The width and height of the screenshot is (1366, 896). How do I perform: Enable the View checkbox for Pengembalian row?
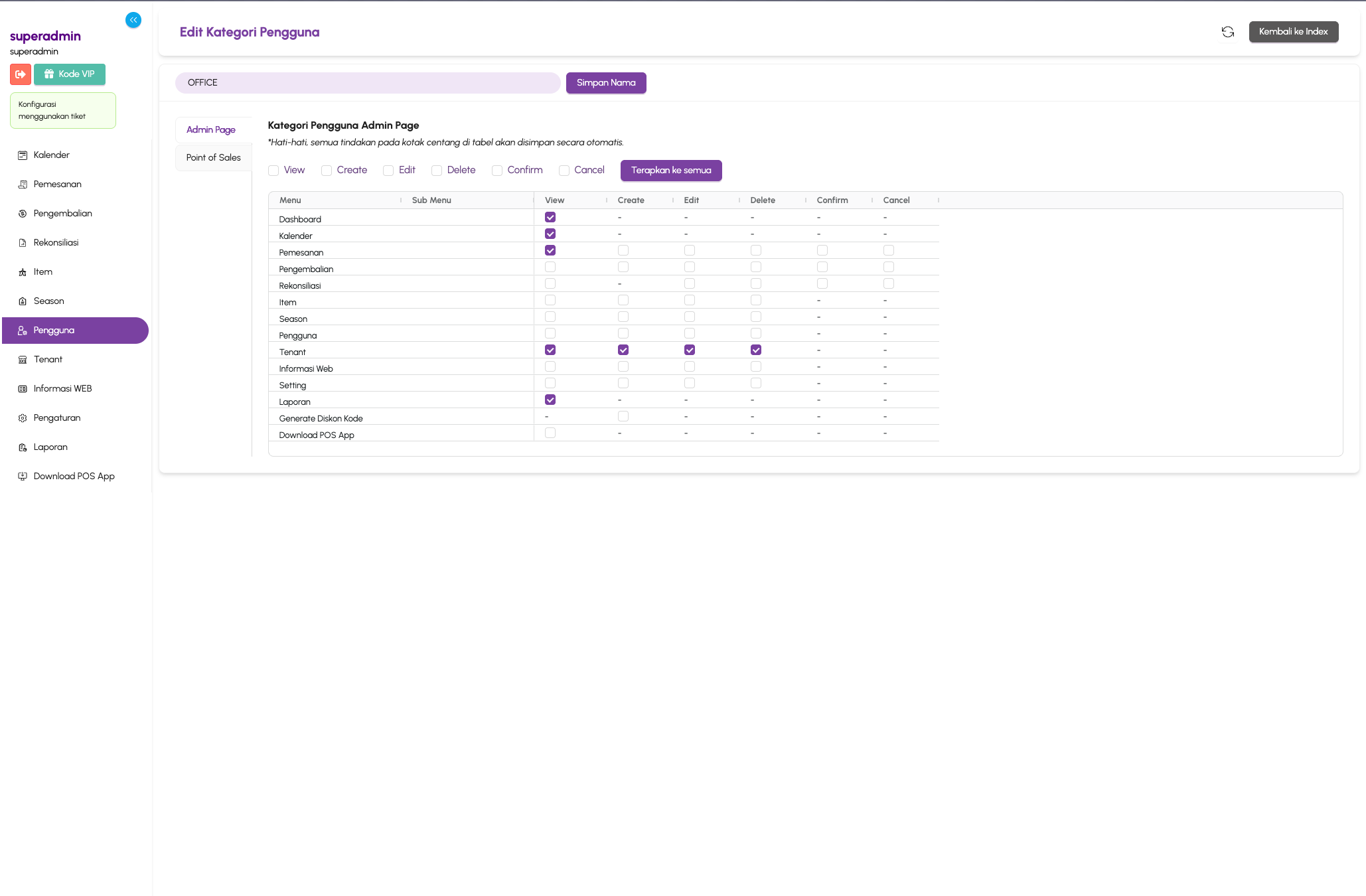(550, 267)
